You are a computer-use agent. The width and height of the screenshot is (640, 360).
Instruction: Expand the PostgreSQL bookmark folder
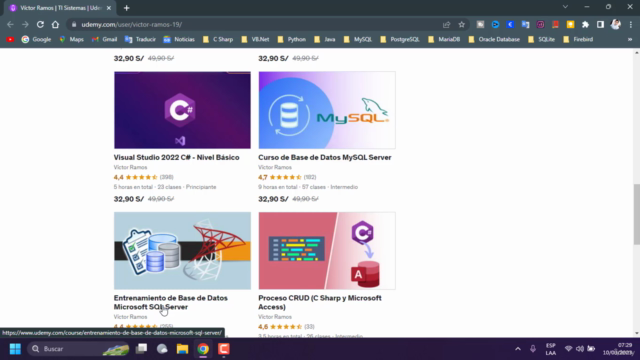(400, 39)
